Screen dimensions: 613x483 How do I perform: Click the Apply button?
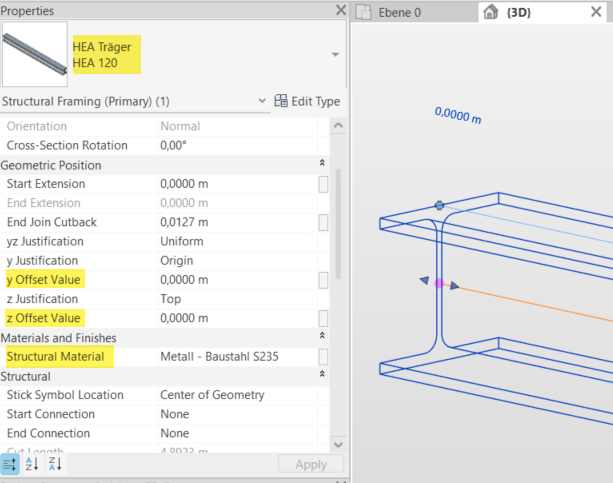click(311, 464)
